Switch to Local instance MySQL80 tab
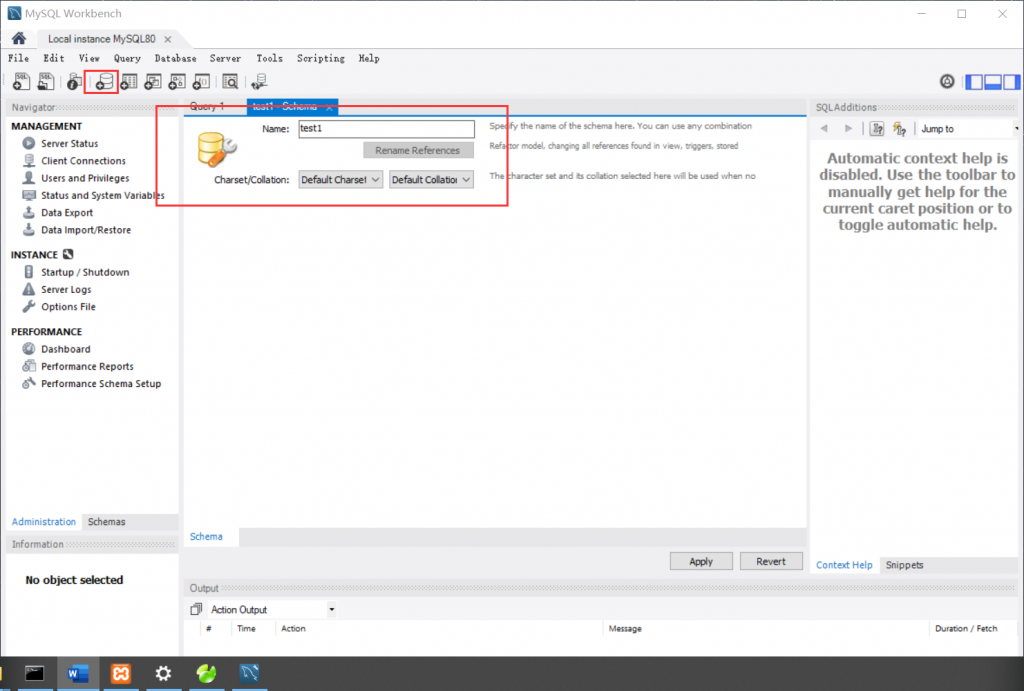 (x=101, y=39)
